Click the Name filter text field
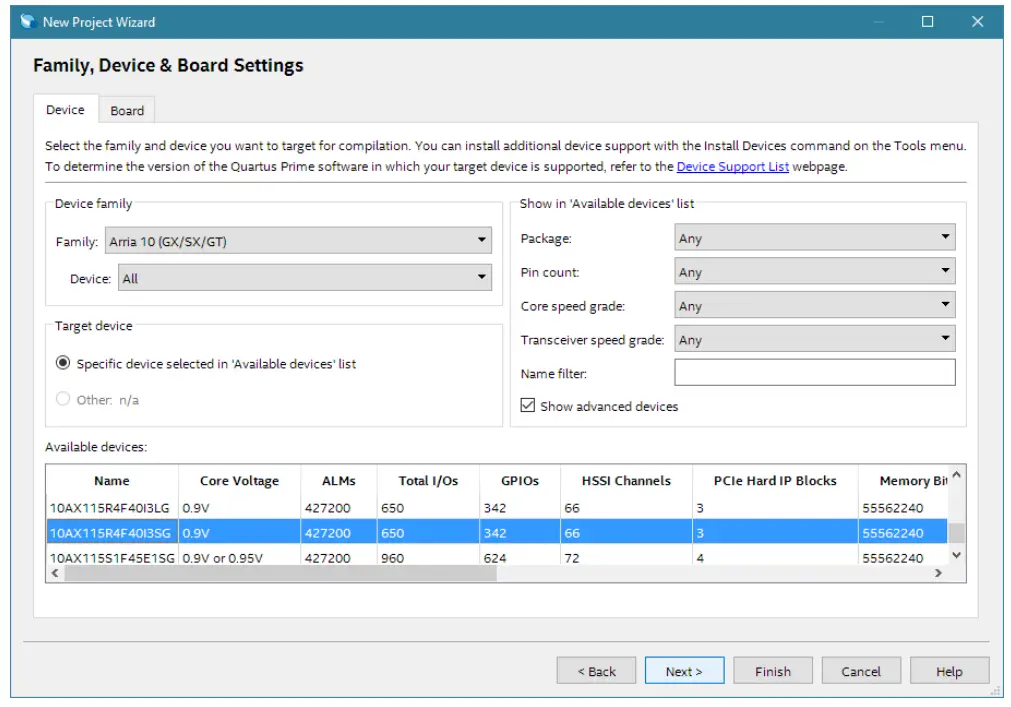The image size is (1011, 707). click(814, 373)
